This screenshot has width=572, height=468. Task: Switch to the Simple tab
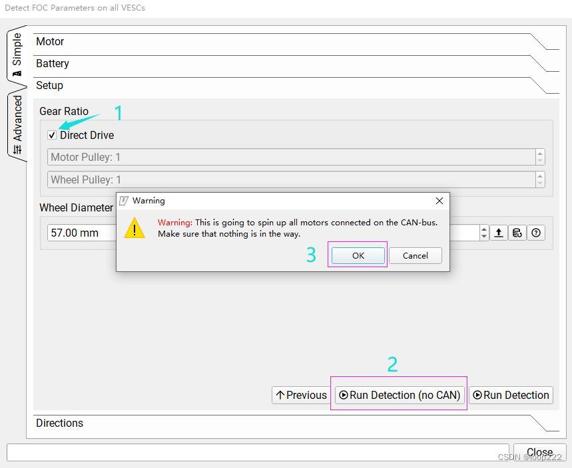16,54
